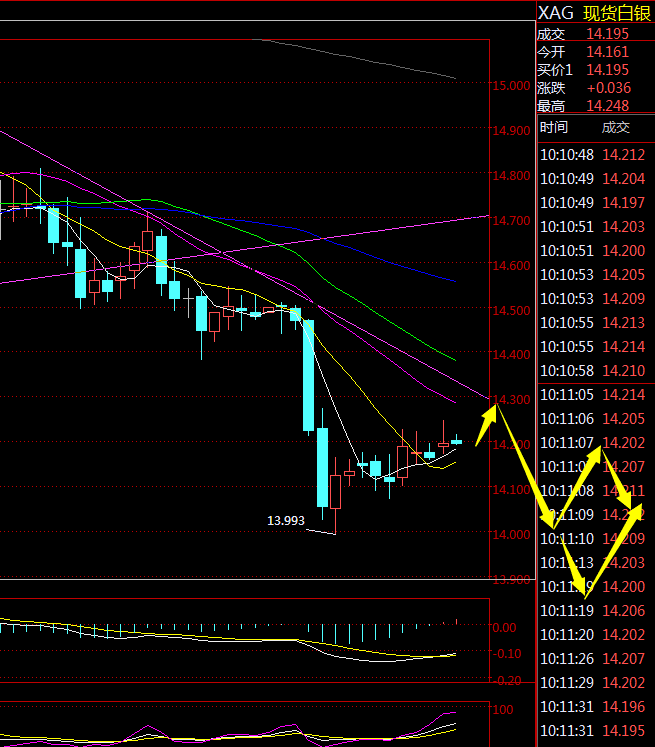Click the 涨跌 change value +0.036

(609, 88)
